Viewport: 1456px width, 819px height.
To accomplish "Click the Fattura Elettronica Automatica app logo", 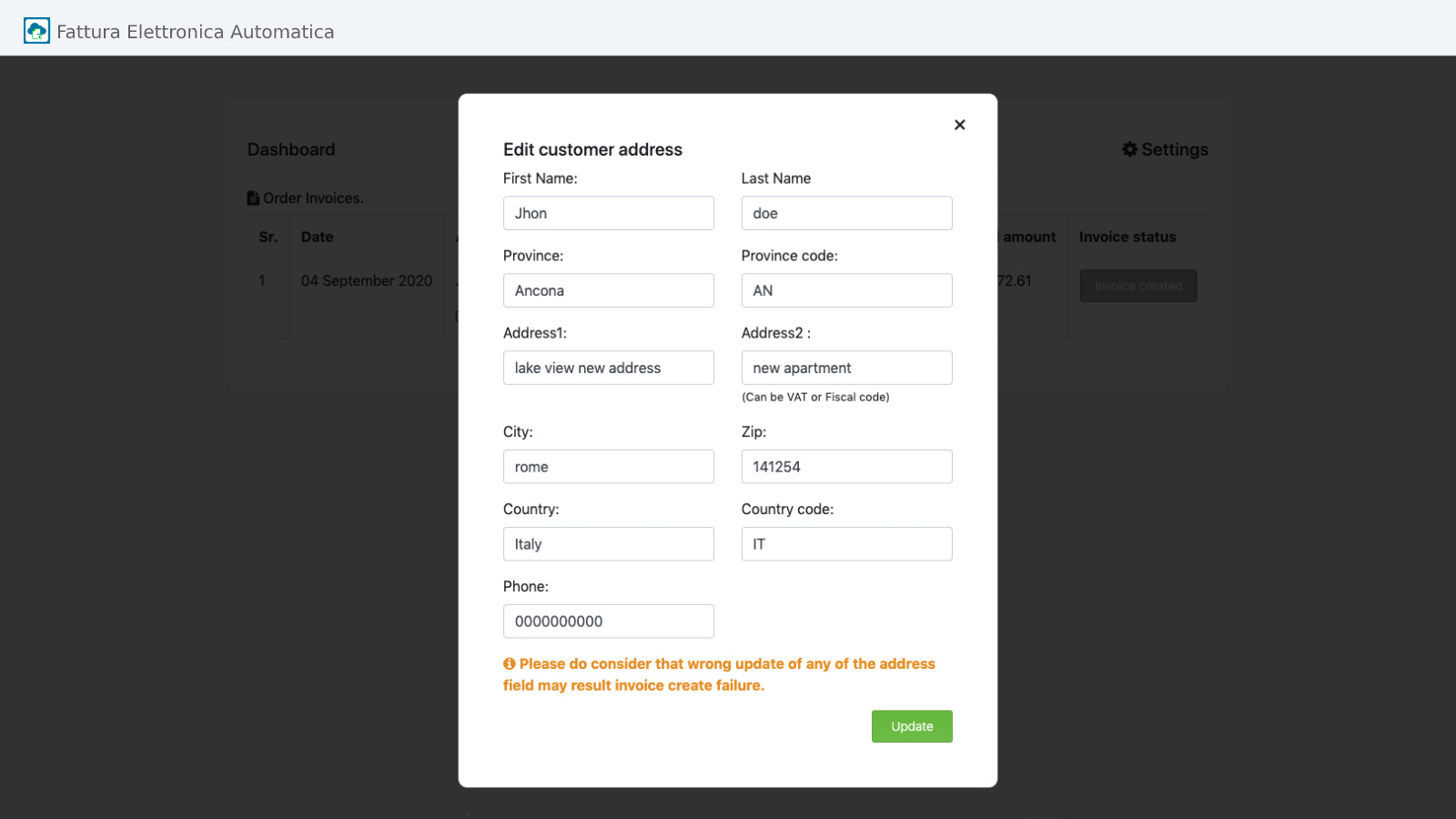I will pos(36,31).
